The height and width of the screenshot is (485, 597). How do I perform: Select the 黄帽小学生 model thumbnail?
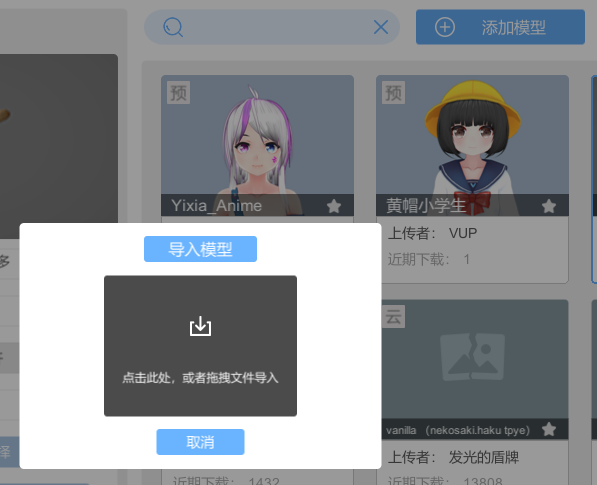coord(472,145)
